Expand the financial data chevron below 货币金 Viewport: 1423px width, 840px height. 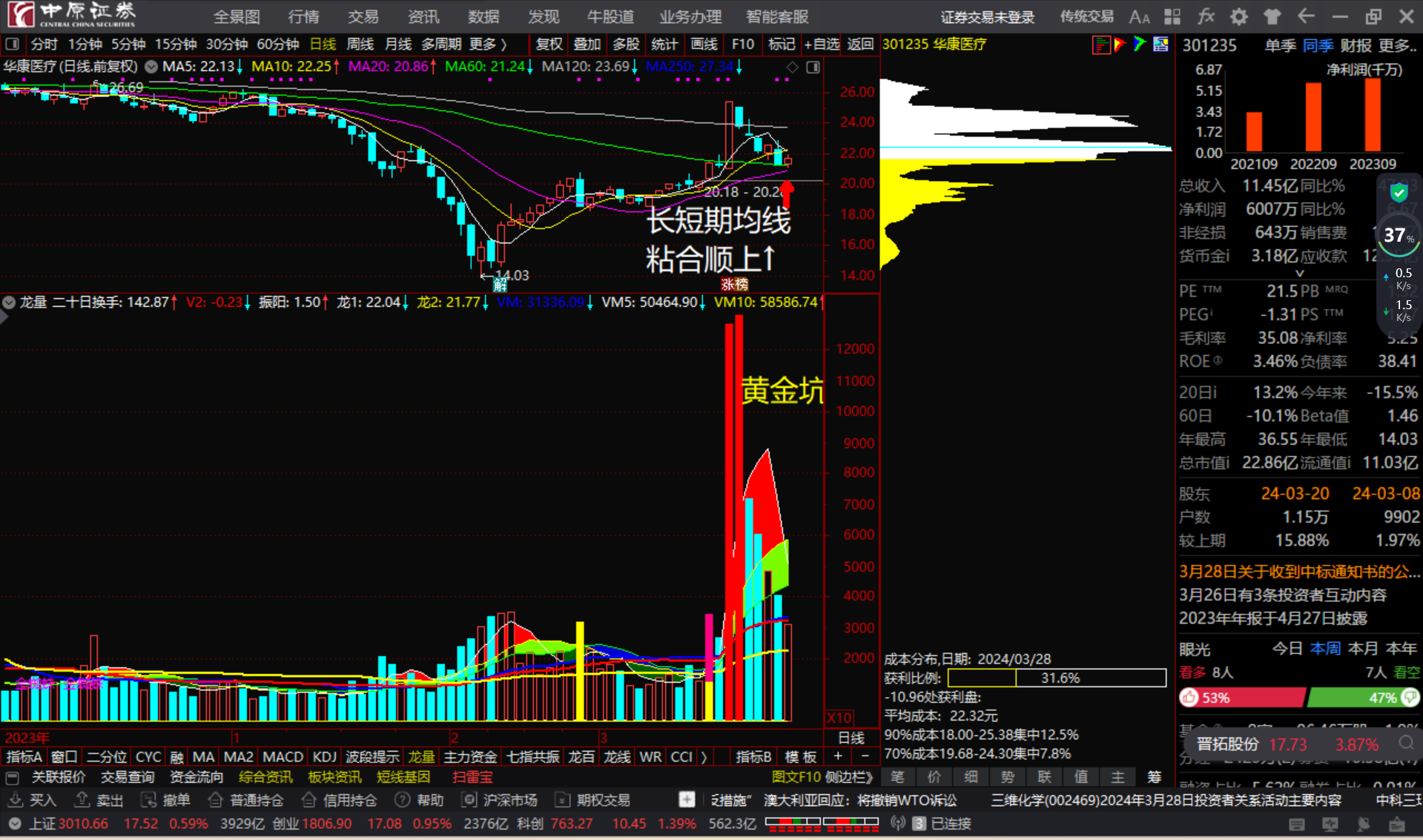[1299, 274]
